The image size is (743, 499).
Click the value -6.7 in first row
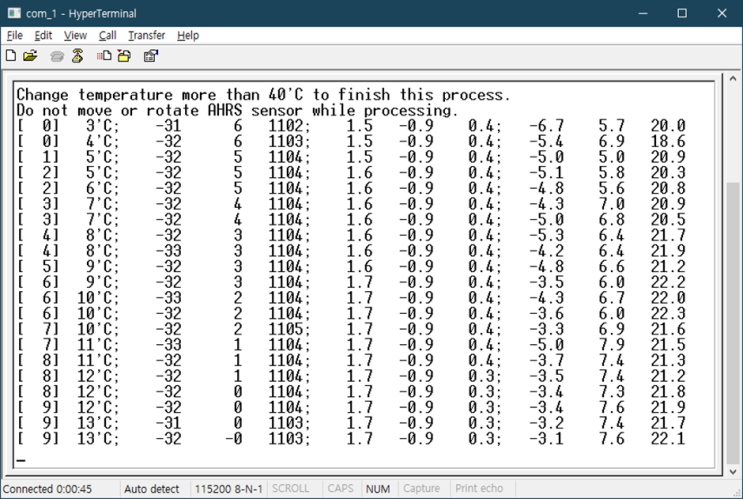(546, 126)
